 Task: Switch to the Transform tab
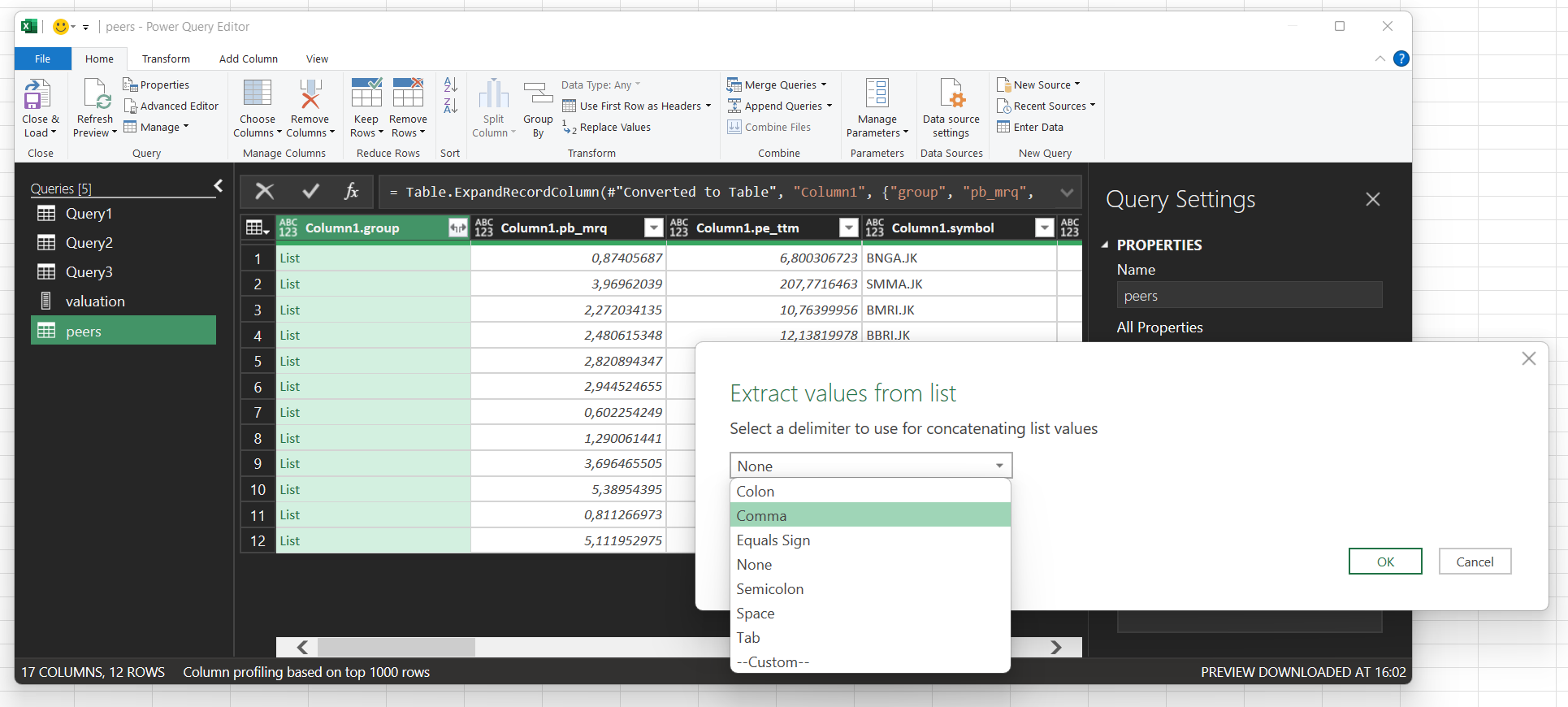(x=166, y=59)
